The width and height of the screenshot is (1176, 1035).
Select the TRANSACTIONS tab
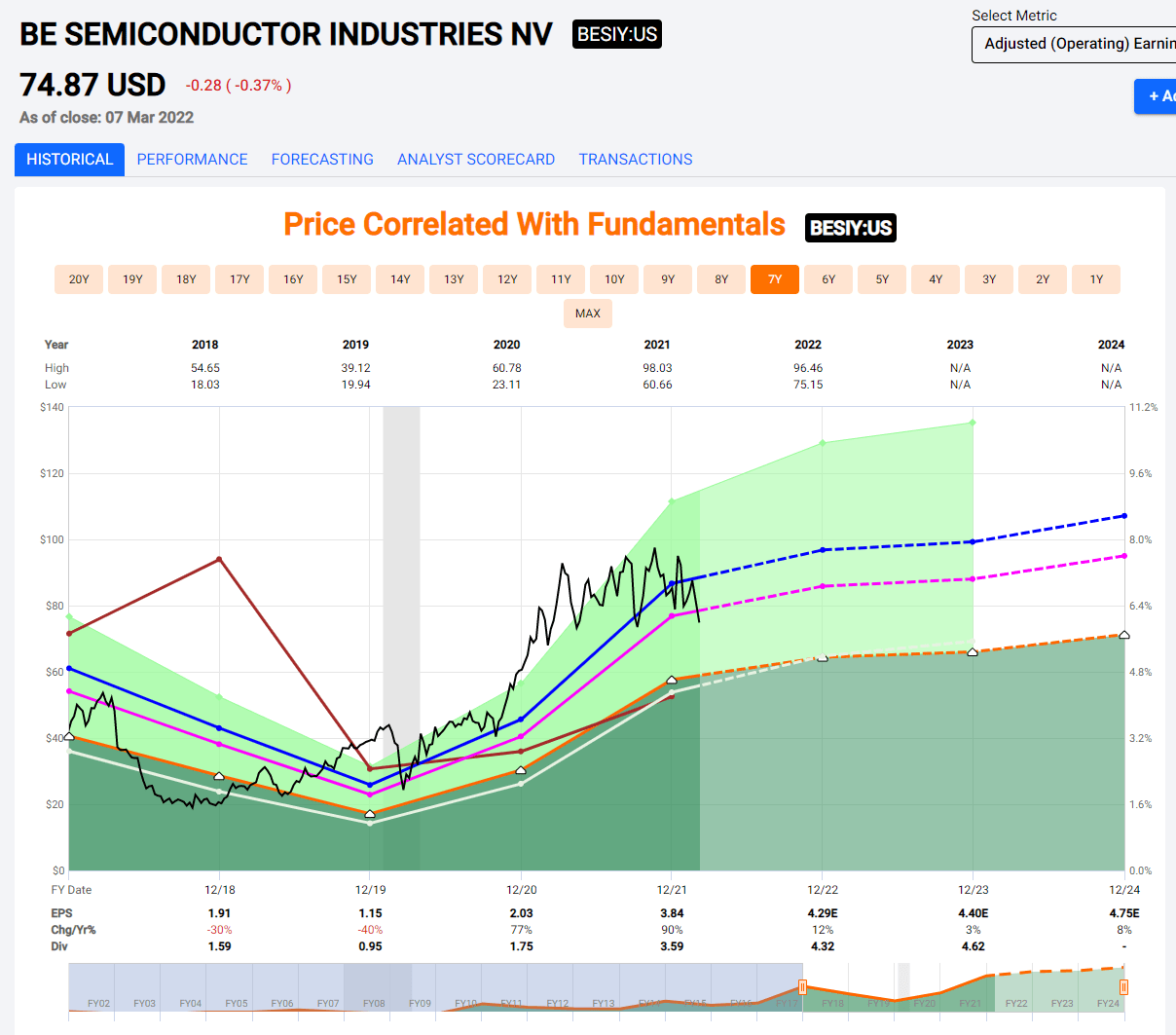635,160
